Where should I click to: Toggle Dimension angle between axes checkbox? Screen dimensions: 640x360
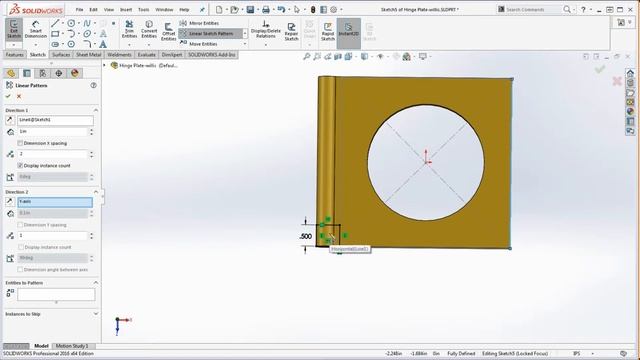(20, 270)
